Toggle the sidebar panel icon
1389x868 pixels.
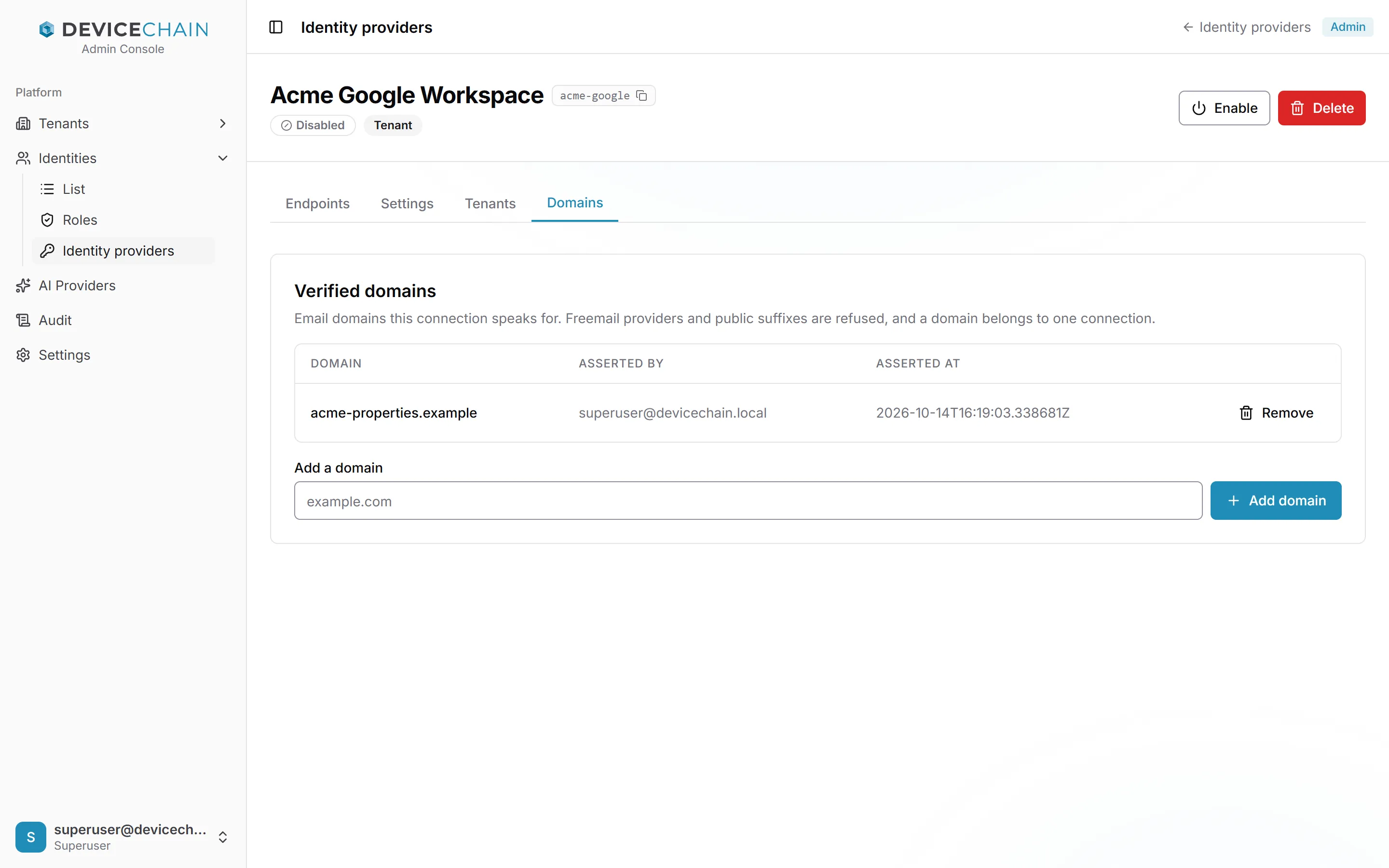click(x=275, y=27)
